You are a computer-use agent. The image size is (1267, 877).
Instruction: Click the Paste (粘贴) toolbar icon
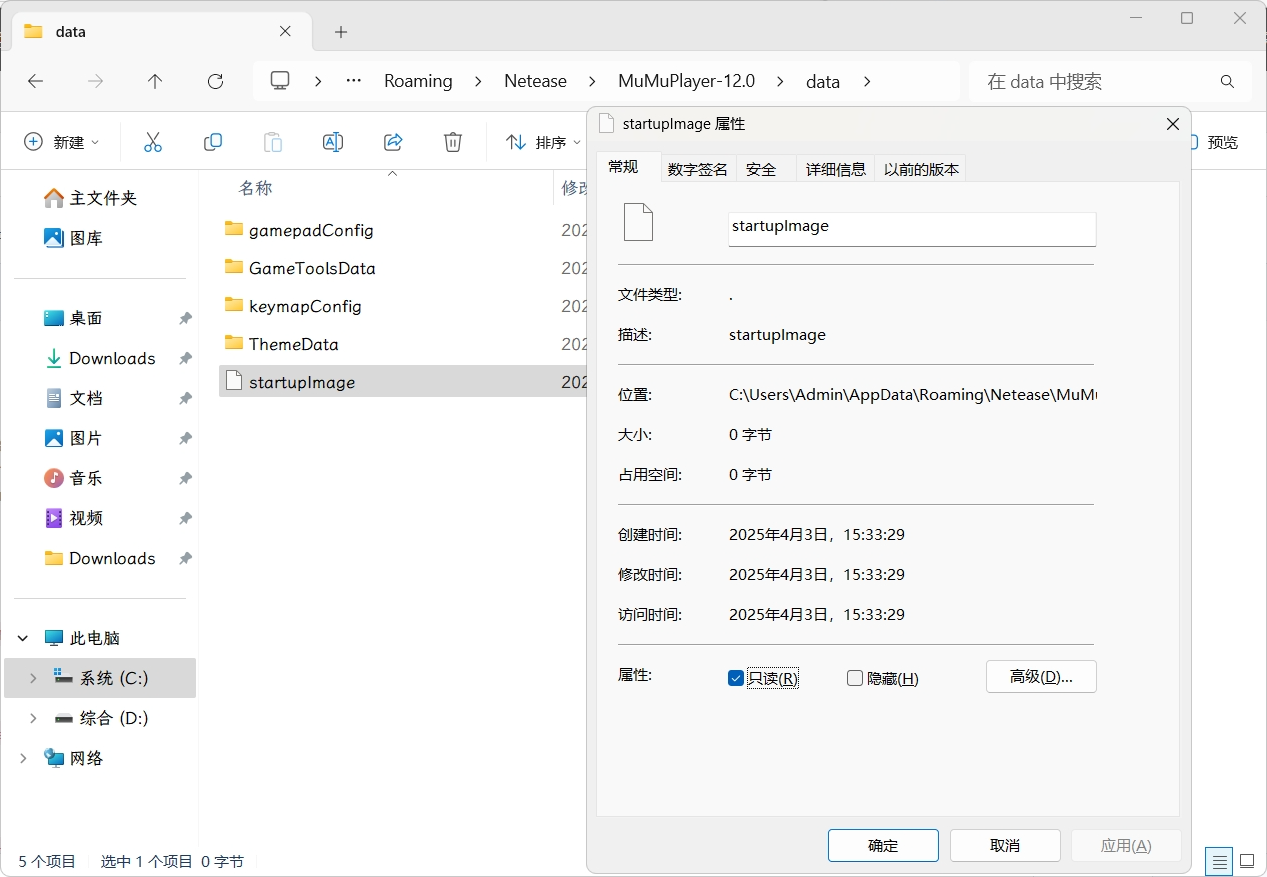(272, 142)
